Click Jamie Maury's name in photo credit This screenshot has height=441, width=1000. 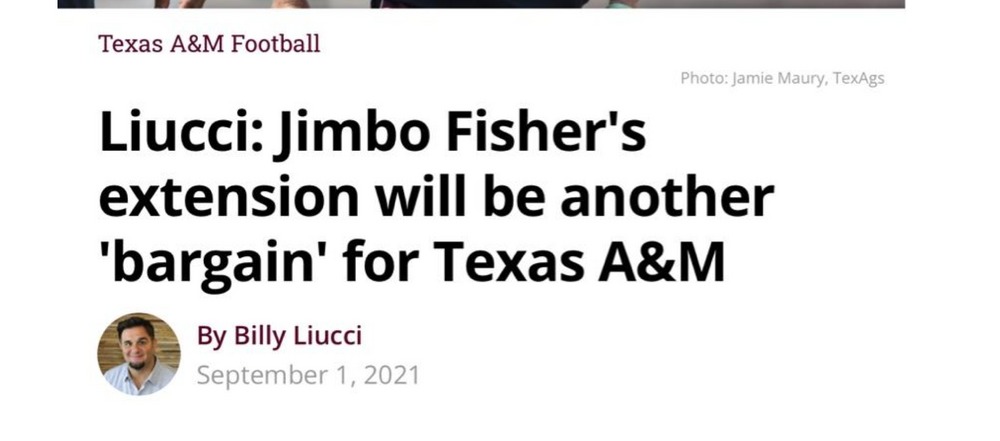779,78
